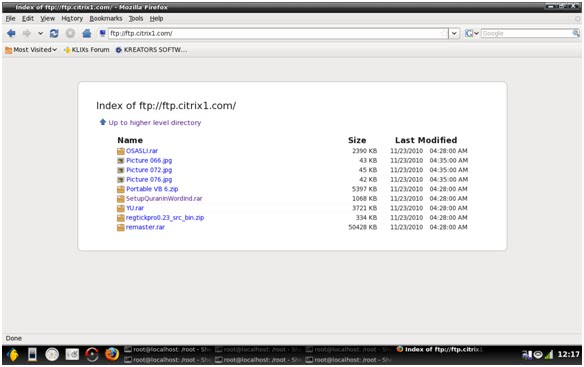Viewport: 584px width, 367px height.
Task: Click the 334 KB size value
Action: point(366,218)
